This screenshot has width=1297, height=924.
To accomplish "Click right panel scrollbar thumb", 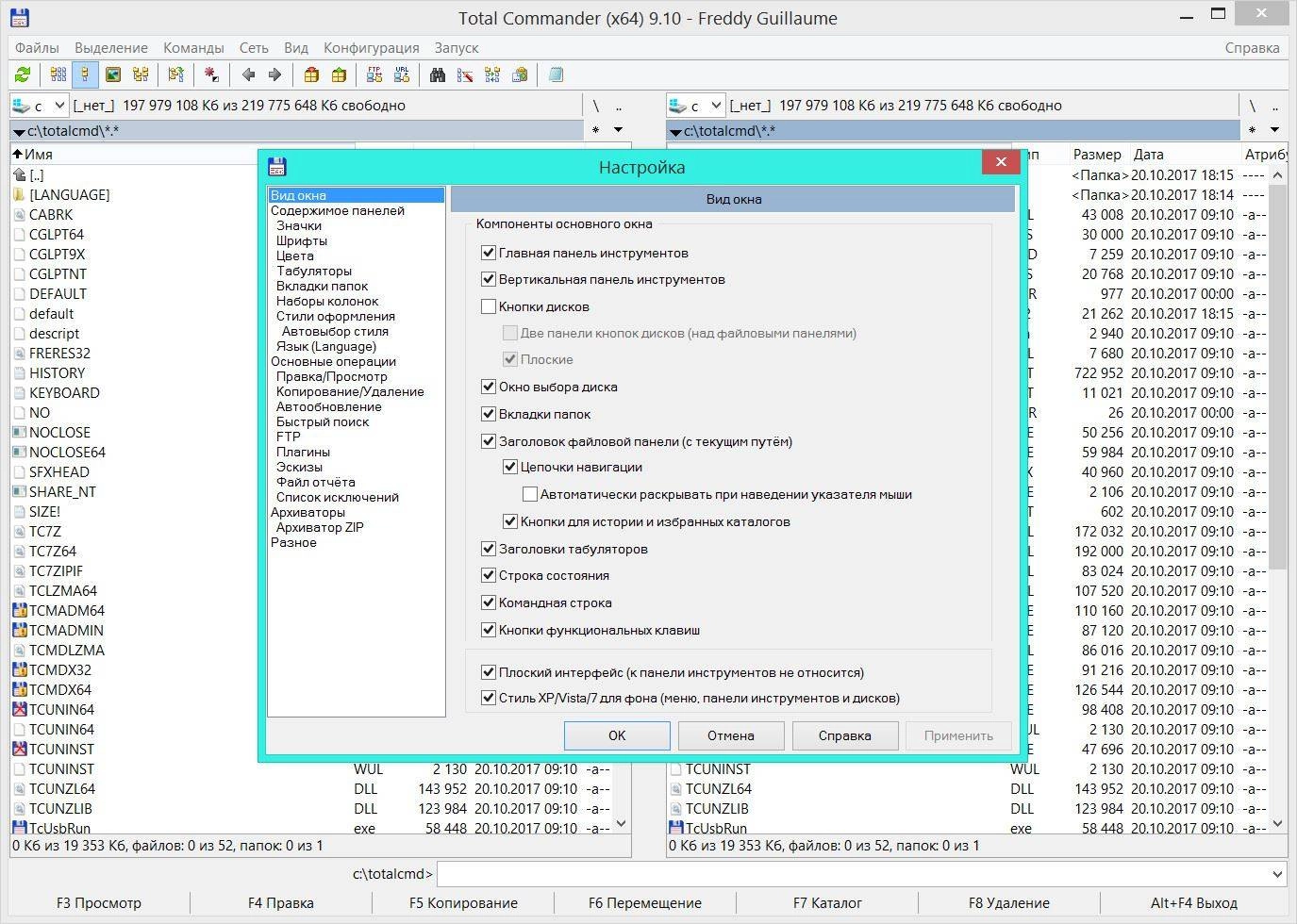I will tap(1277, 377).
